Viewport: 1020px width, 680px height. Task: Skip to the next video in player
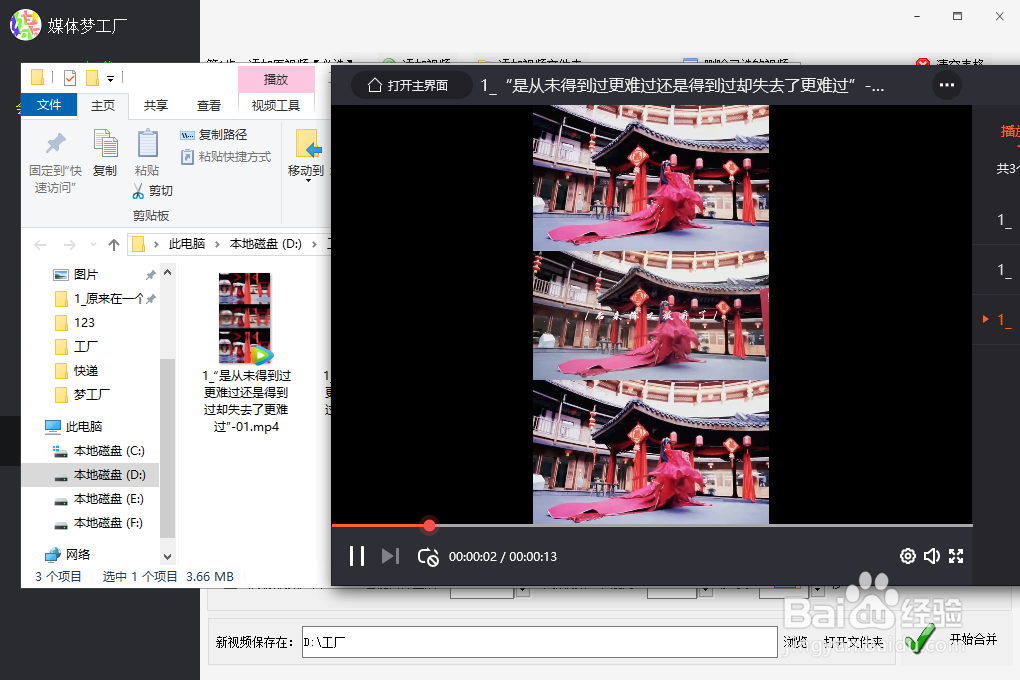tap(390, 556)
